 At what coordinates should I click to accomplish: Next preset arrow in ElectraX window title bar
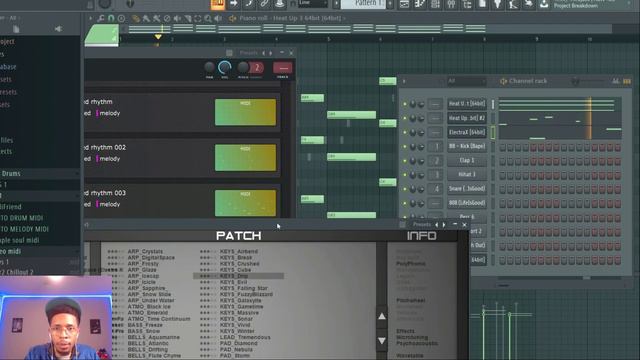click(x=444, y=224)
